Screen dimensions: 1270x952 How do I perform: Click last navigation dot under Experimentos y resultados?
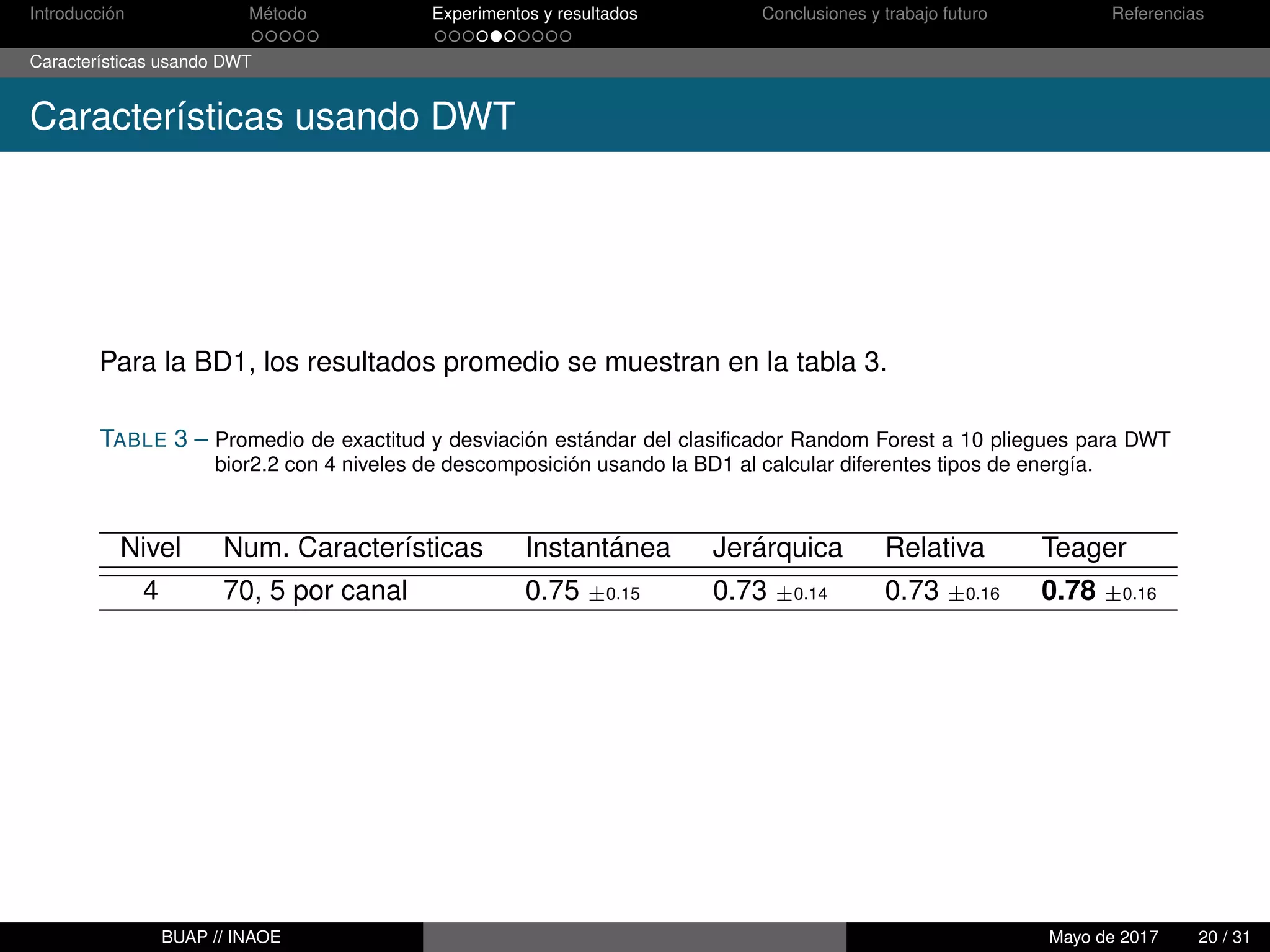565,37
